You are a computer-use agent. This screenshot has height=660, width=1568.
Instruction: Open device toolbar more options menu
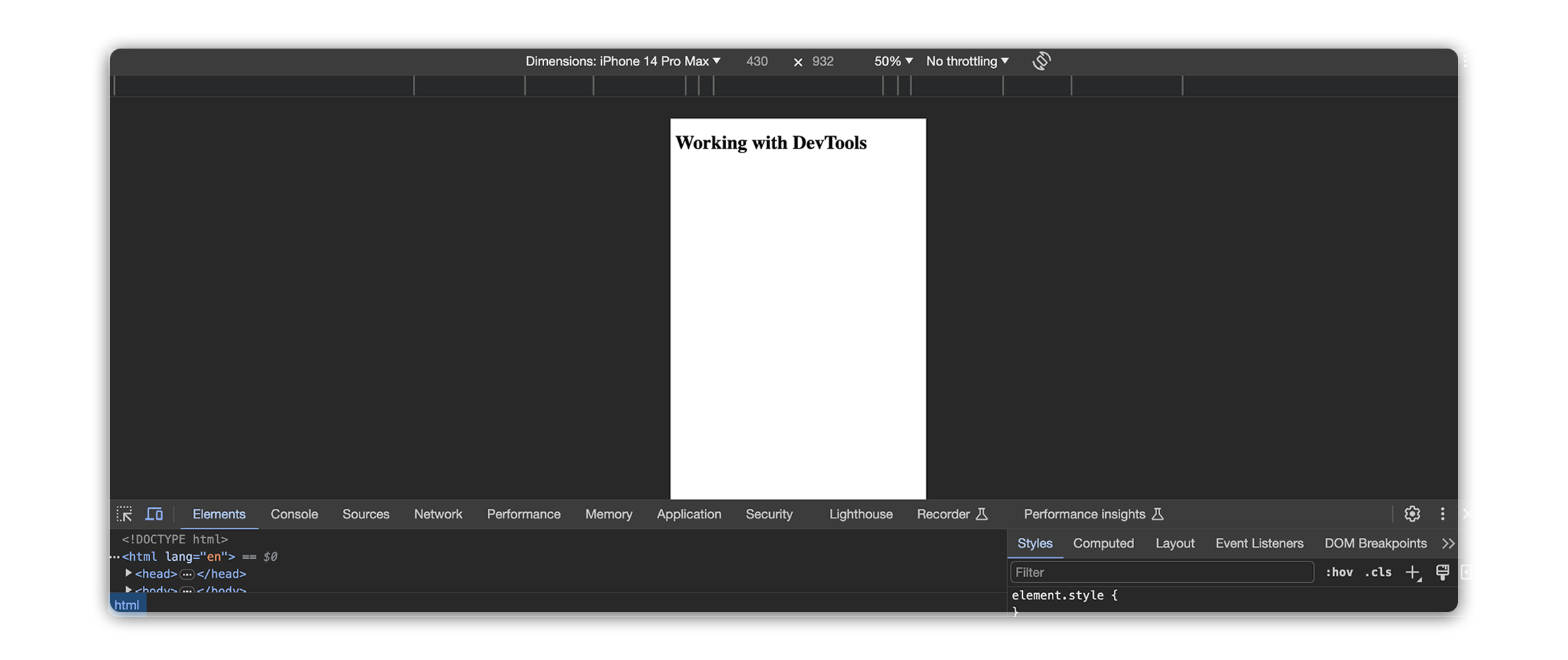click(1465, 61)
